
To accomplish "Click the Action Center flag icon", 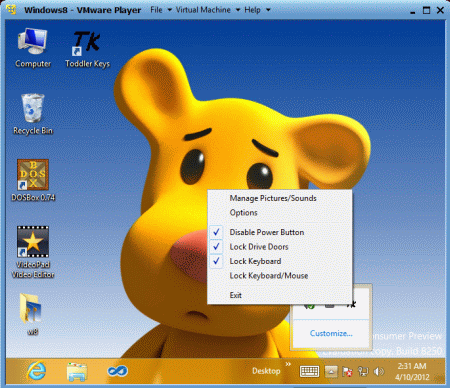I will (x=347, y=372).
